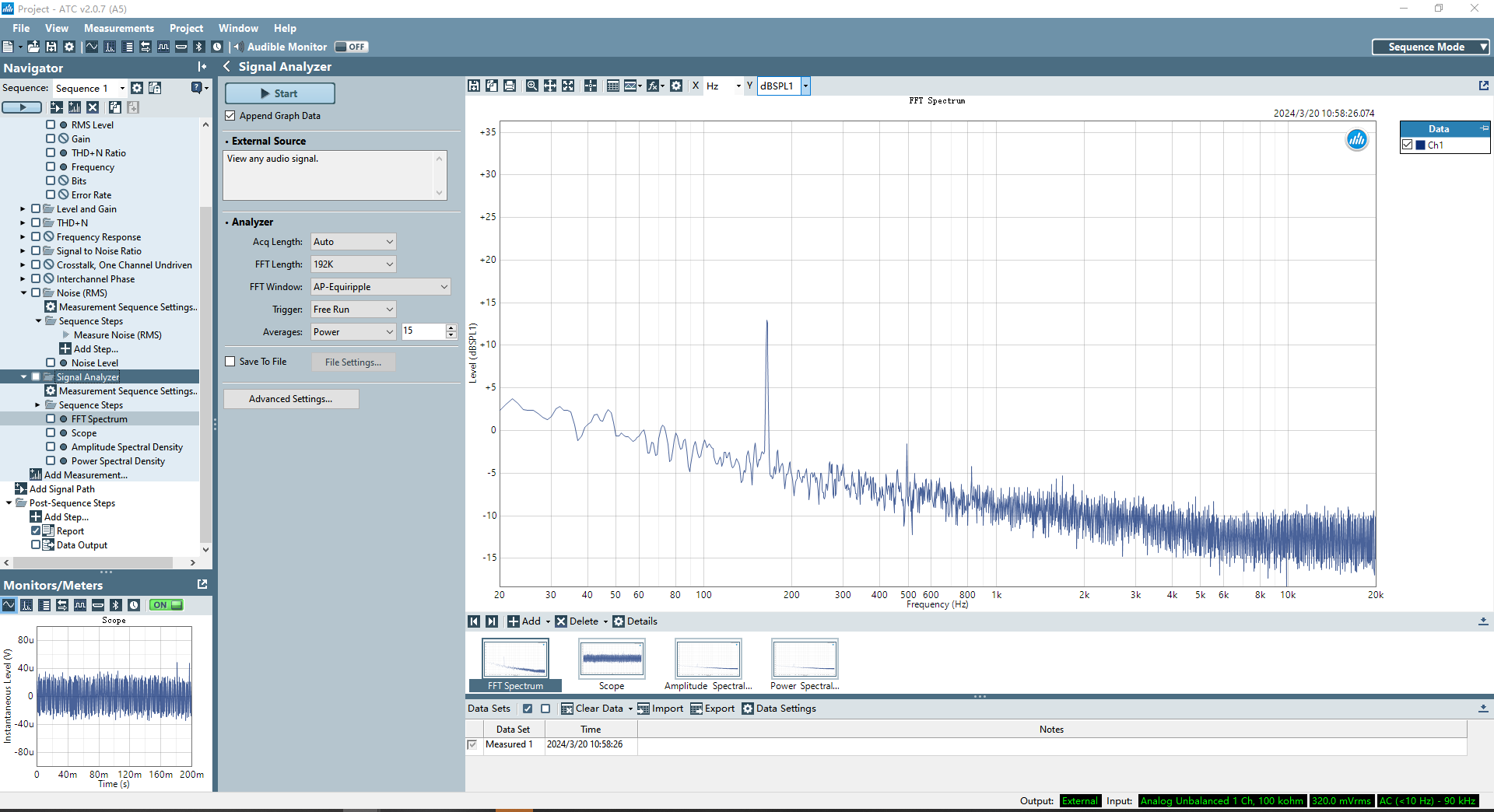Open the Window menu
1494x812 pixels.
pos(238,28)
